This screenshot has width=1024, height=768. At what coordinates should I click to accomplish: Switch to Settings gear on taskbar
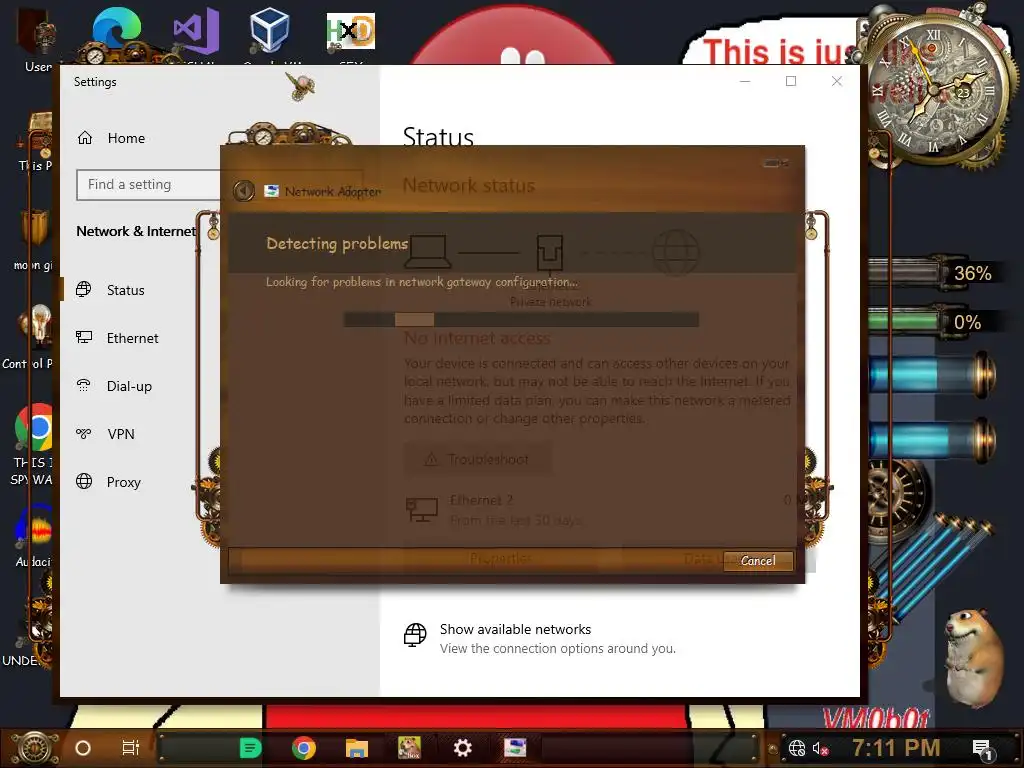(x=462, y=748)
